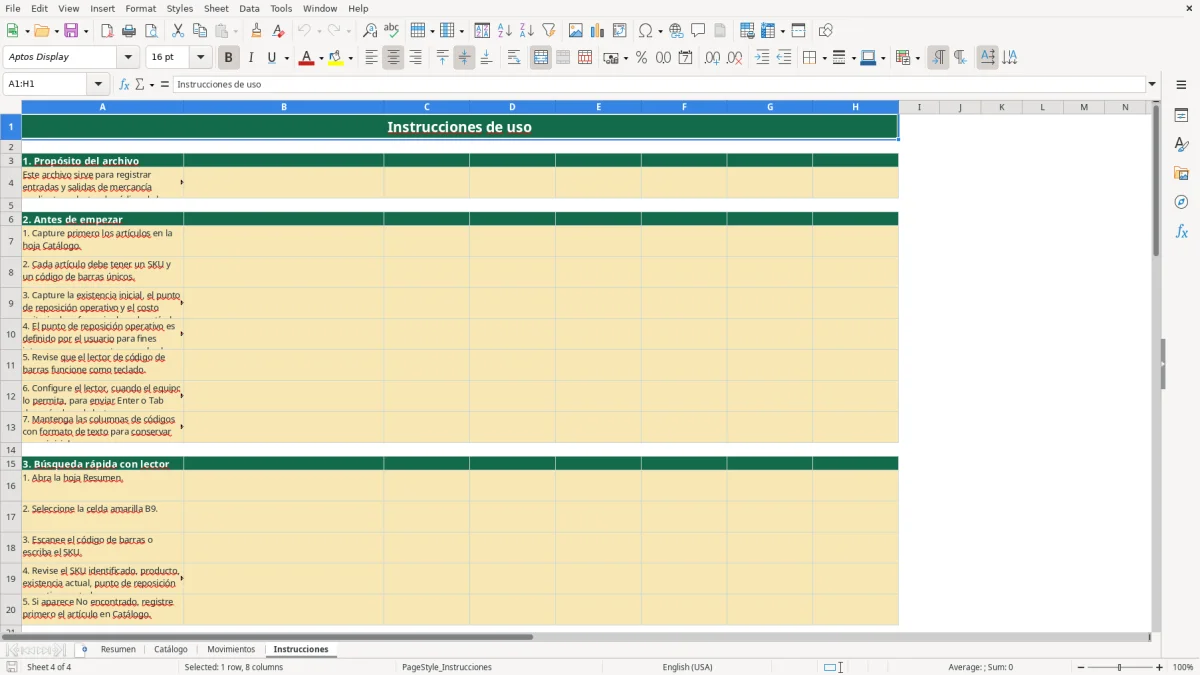1200x675 pixels.
Task: Open Conditional Formatting dropdown arrow
Action: [918, 58]
